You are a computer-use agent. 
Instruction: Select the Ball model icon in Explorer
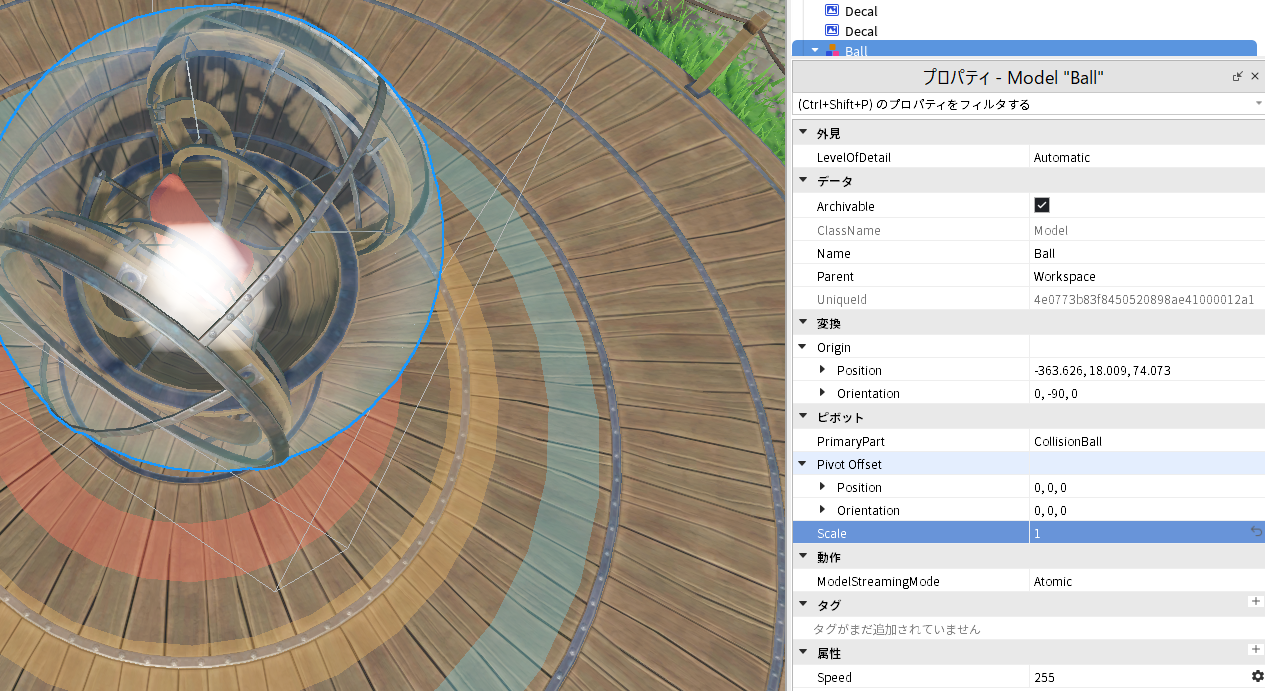832,50
